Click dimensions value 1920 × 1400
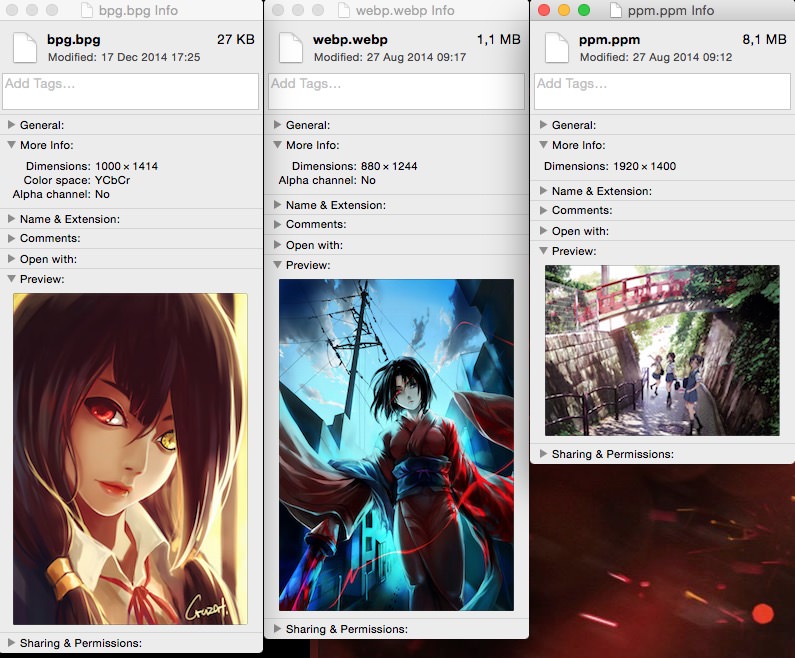 coord(644,166)
